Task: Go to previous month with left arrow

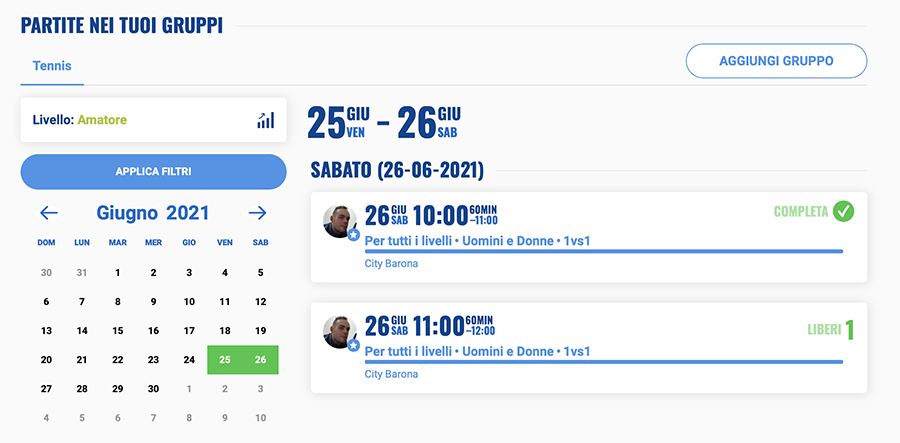Action: click(x=49, y=213)
